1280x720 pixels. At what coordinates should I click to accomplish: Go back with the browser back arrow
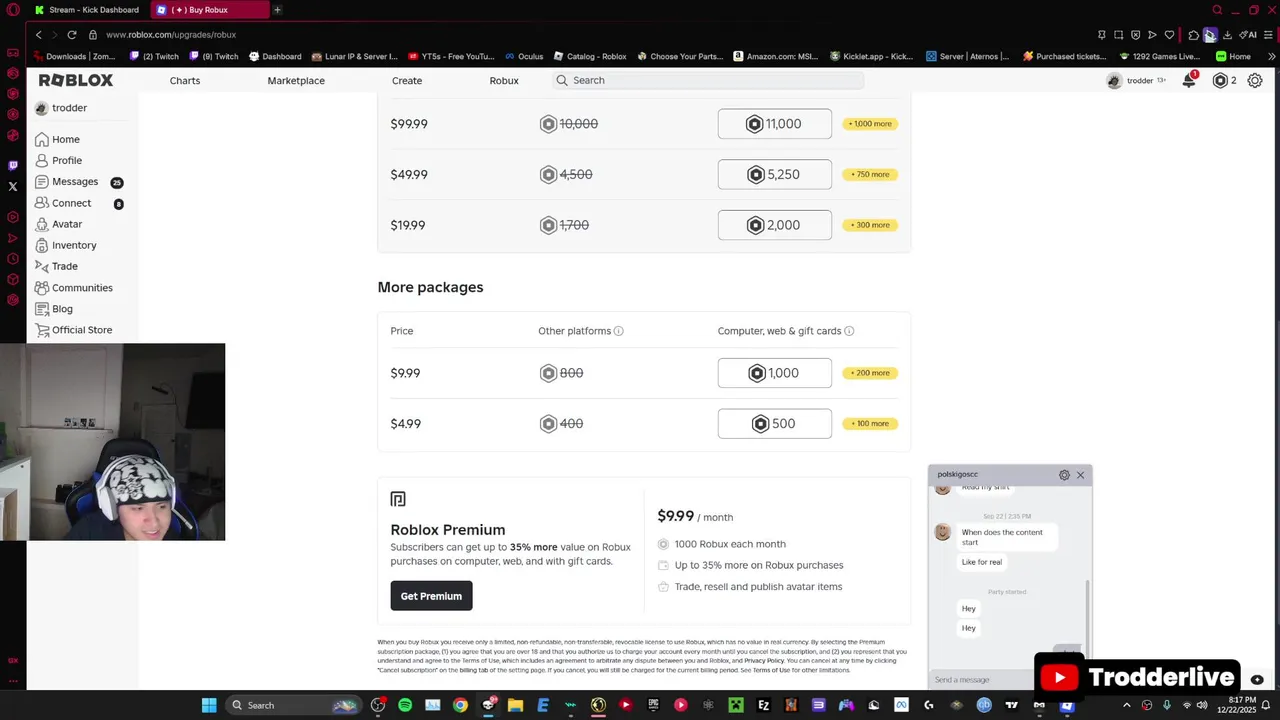(39, 35)
